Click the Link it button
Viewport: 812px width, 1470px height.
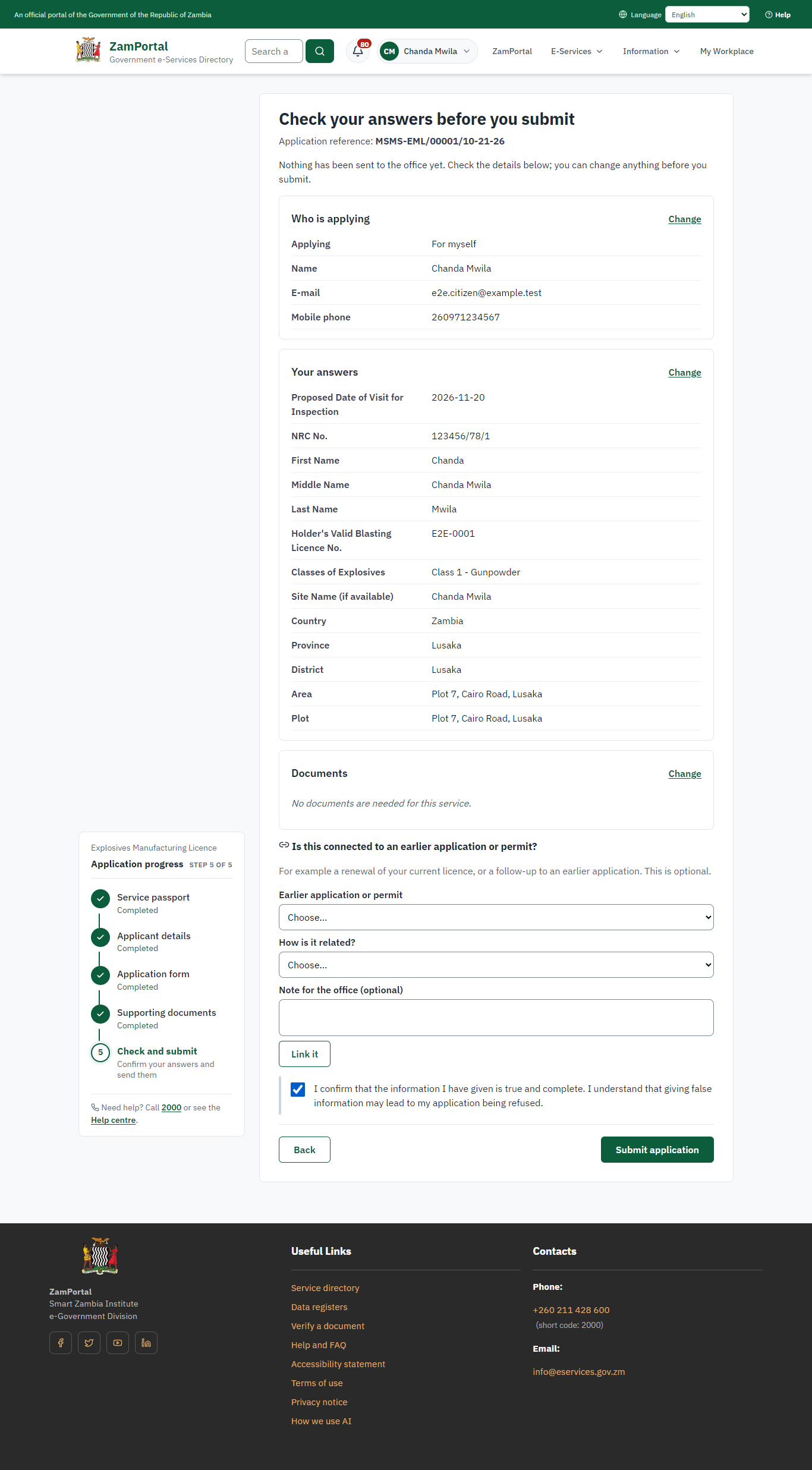[304, 1054]
